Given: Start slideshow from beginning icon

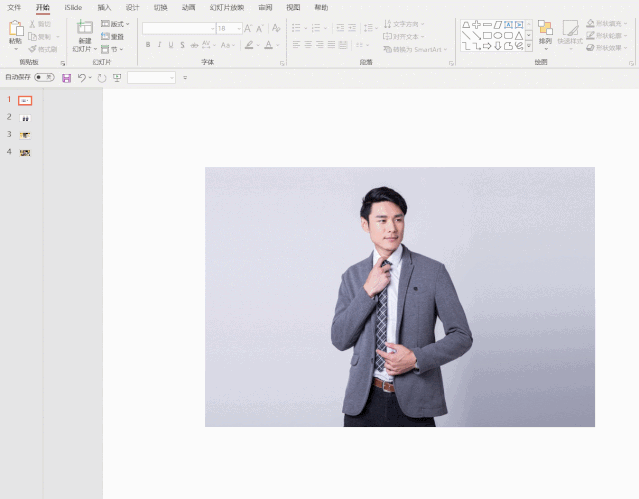Looking at the screenshot, I should pos(117,78).
